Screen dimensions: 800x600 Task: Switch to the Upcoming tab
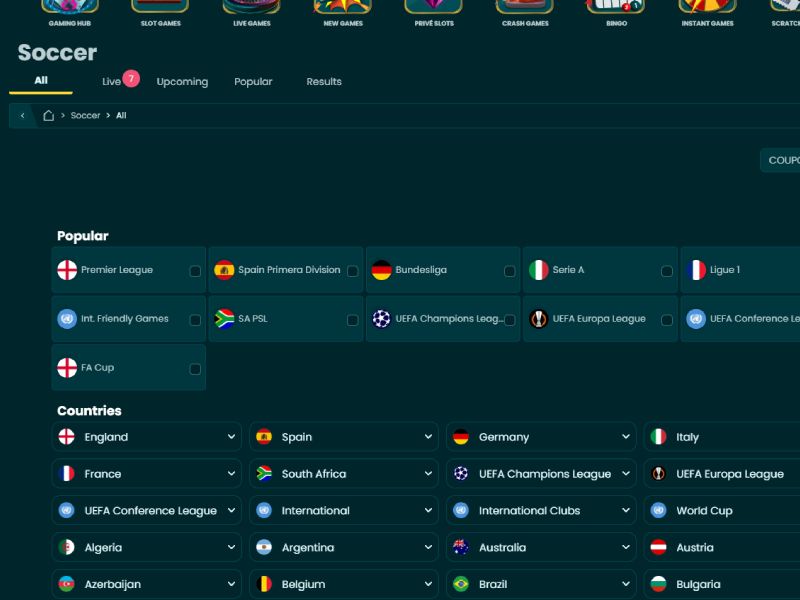pos(182,82)
